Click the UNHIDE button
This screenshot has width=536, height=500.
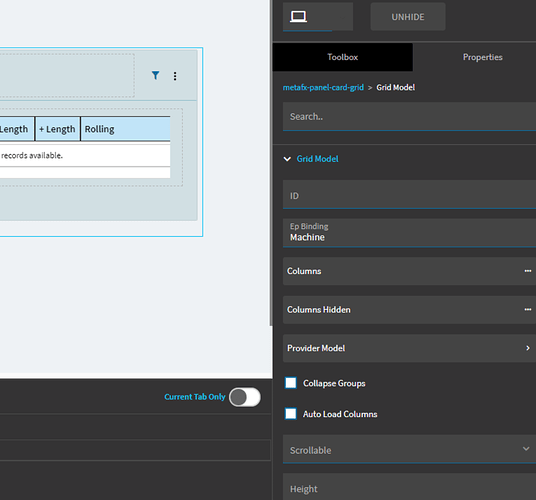pyautogui.click(x=408, y=17)
